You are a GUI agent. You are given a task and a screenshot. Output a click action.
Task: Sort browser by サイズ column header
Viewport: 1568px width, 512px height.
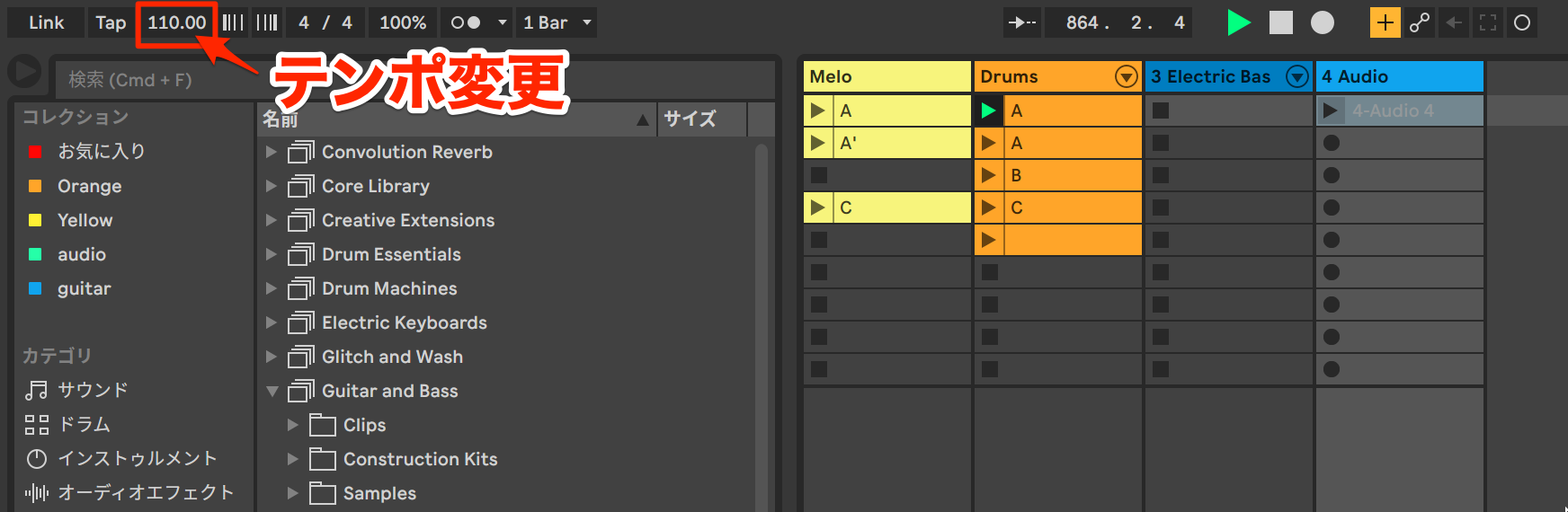click(x=702, y=119)
